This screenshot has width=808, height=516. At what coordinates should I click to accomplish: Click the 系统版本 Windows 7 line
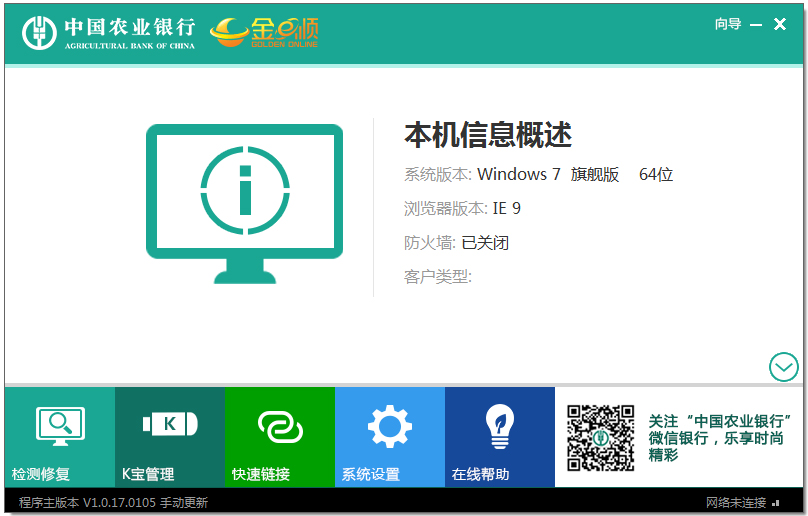538,175
